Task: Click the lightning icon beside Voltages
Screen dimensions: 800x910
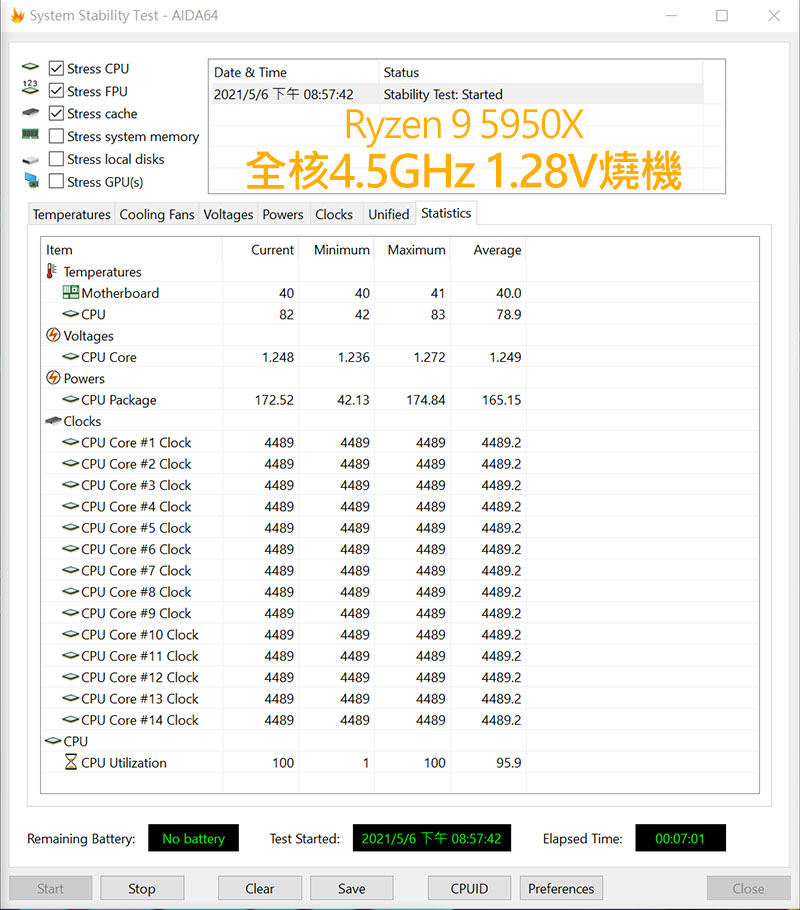Action: point(53,335)
